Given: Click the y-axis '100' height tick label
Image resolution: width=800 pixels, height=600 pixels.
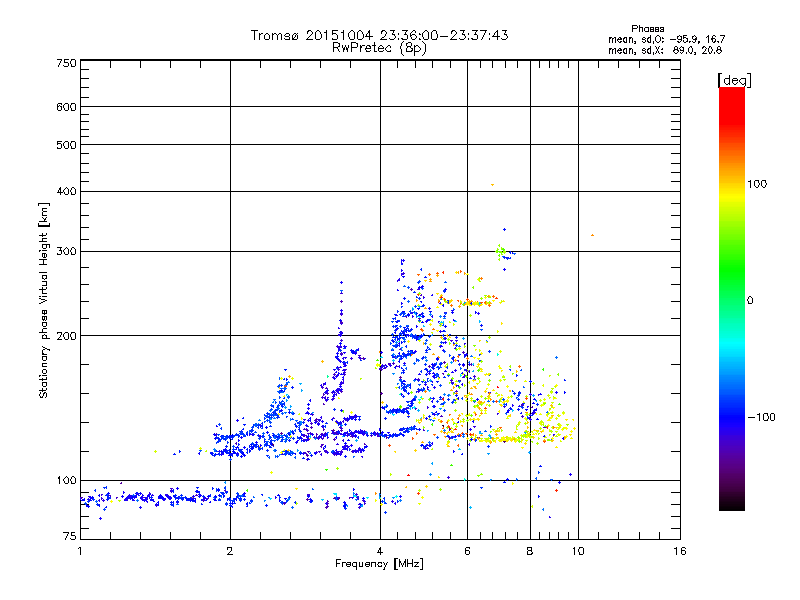Looking at the screenshot, I should point(66,480).
